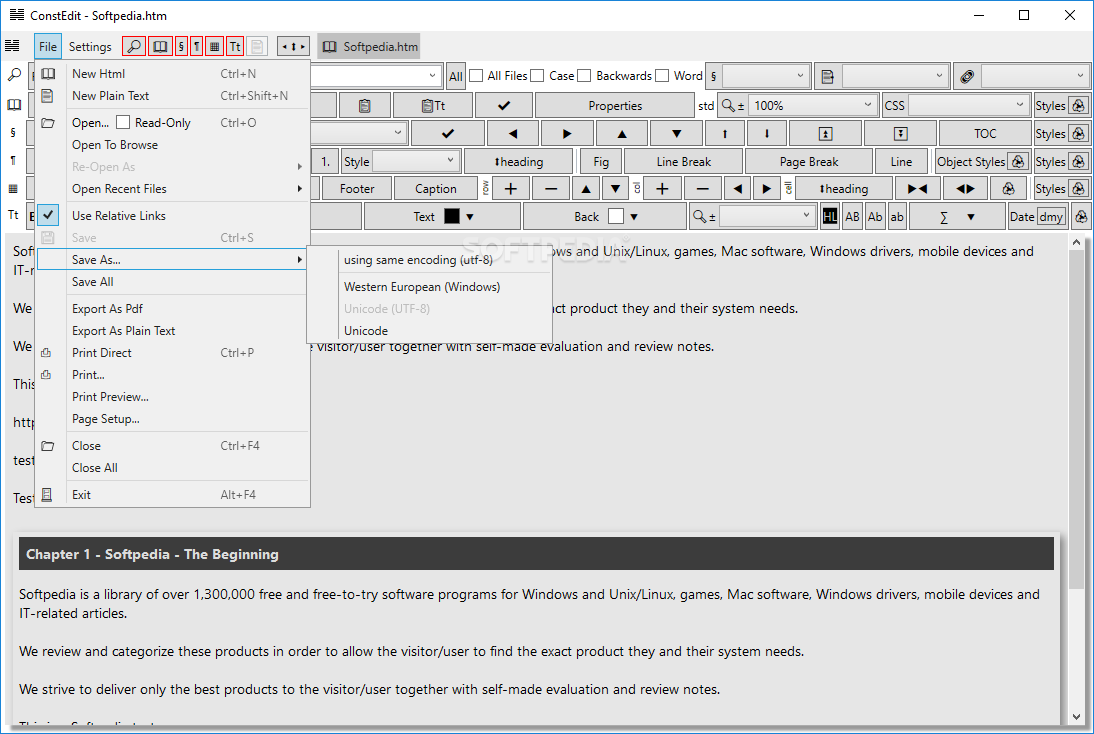Enable the Case checkbox

point(537,75)
